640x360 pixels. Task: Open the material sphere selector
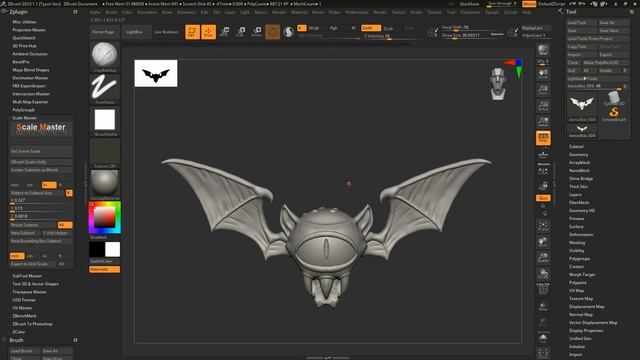(104, 185)
